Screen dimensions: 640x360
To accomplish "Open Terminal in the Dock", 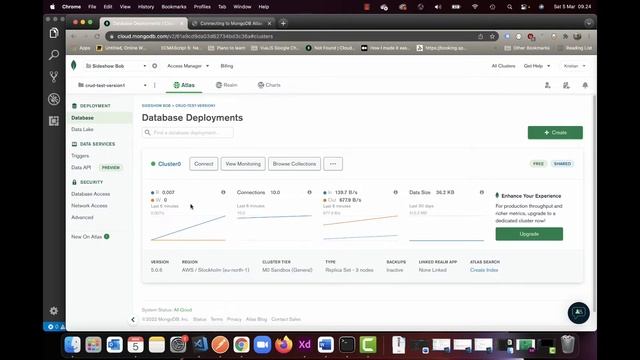I will pos(347,345).
